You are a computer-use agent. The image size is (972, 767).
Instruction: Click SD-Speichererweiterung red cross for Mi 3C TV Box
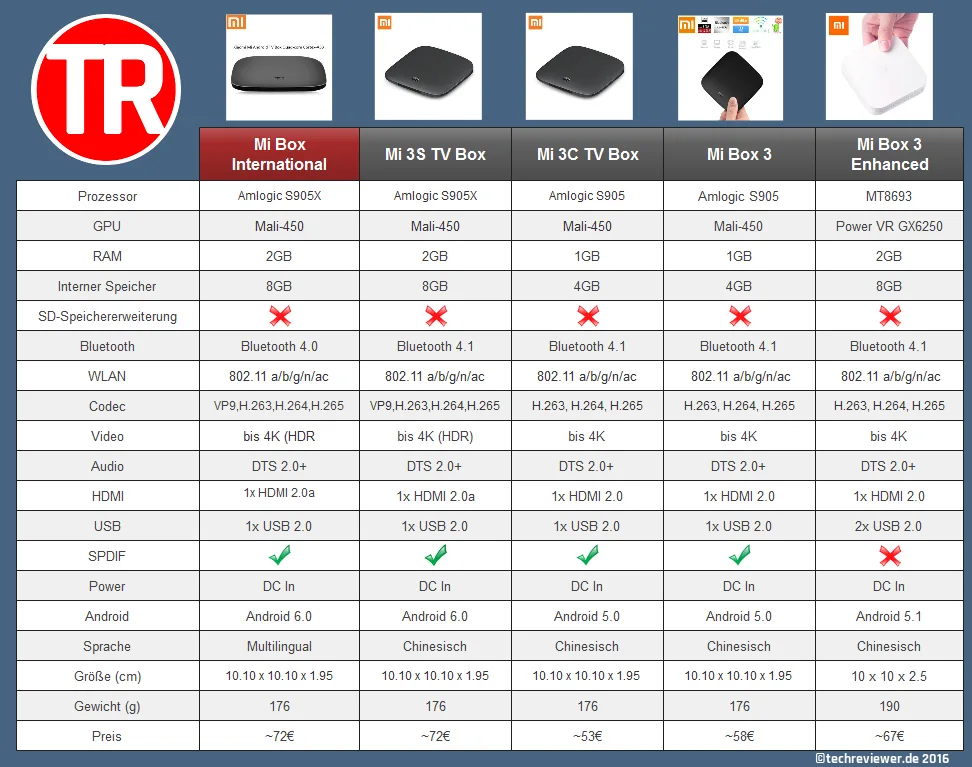pyautogui.click(x=588, y=316)
